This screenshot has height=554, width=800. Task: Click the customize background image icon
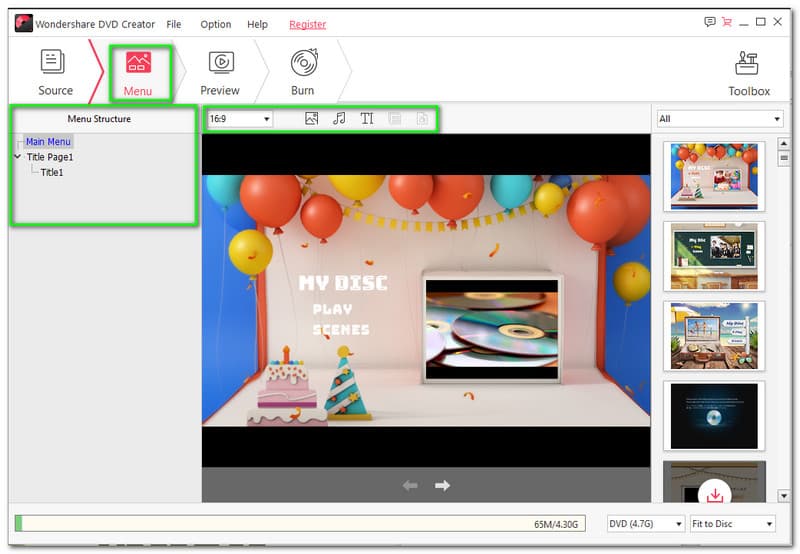click(312, 119)
